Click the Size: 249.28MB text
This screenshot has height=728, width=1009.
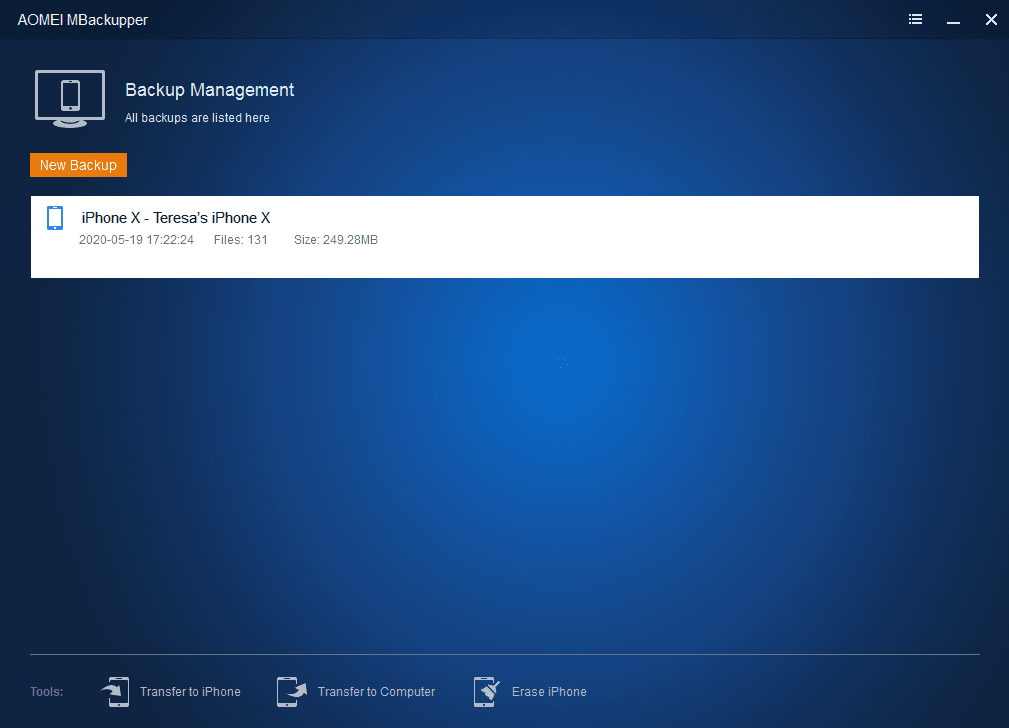(336, 240)
